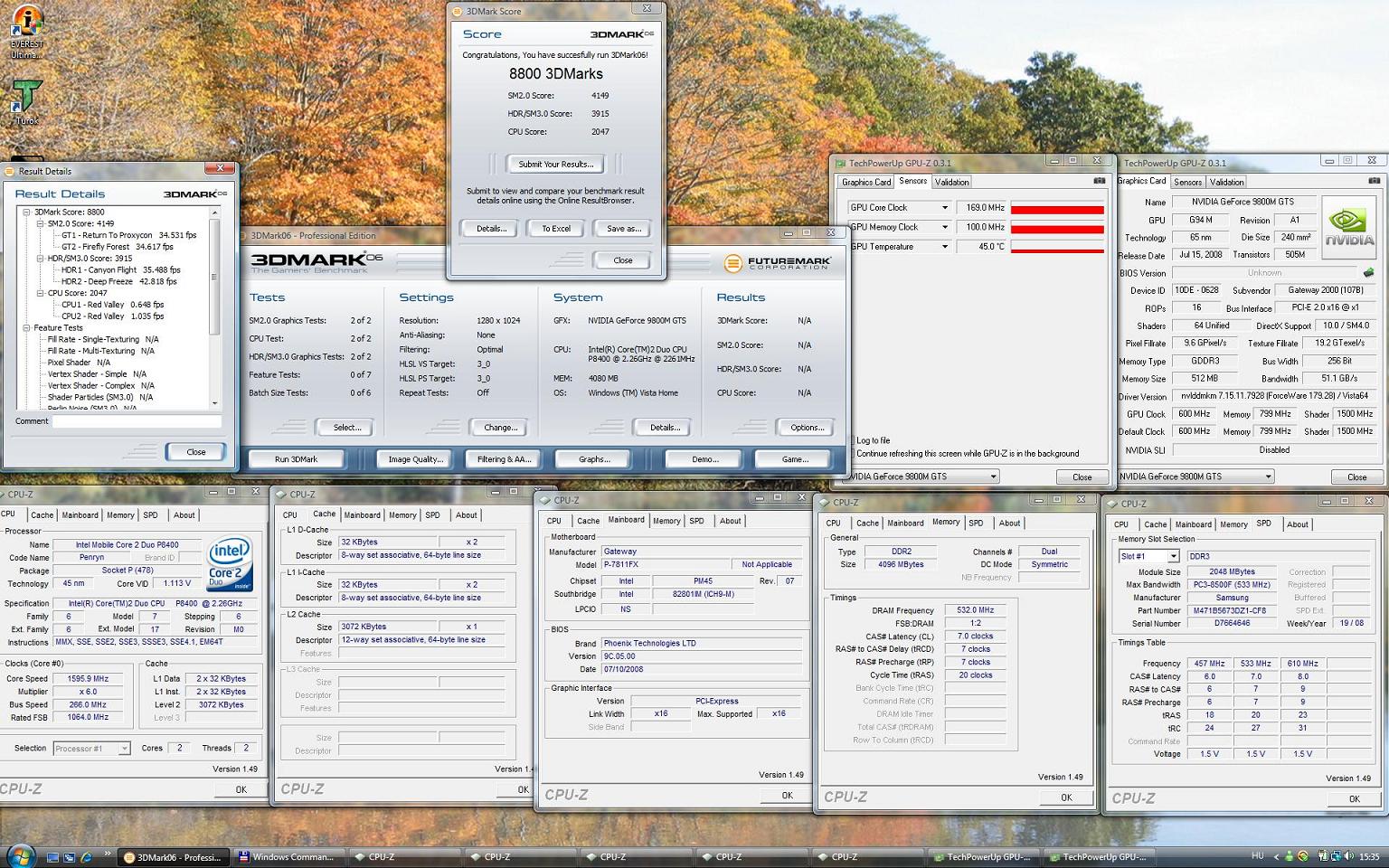Show hidden system tray icons arrow
Screen dimensions: 1389x868
tap(1277, 856)
